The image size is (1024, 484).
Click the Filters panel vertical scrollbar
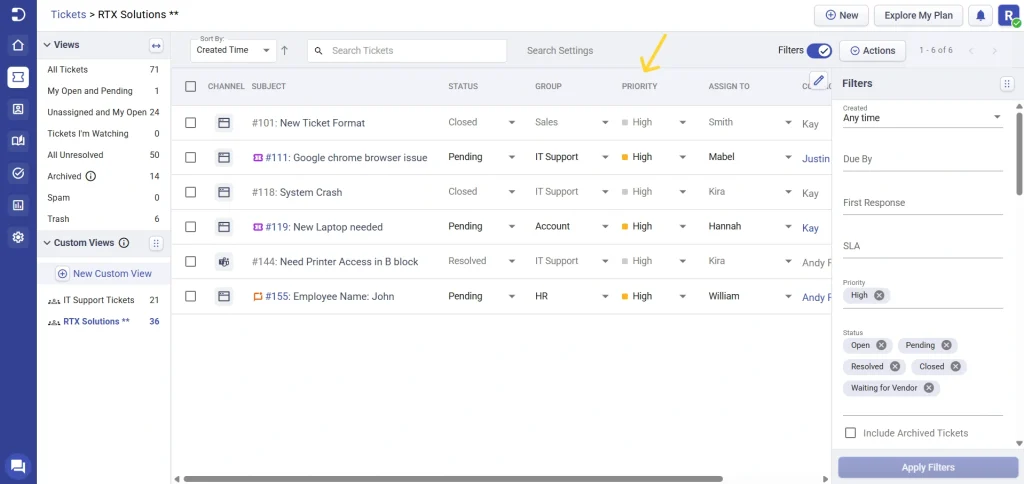coord(1019,153)
